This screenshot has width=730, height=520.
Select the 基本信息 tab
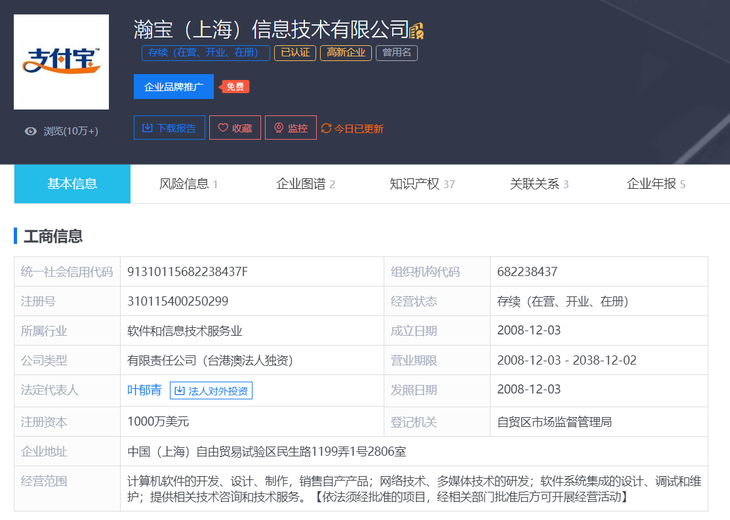click(x=72, y=184)
